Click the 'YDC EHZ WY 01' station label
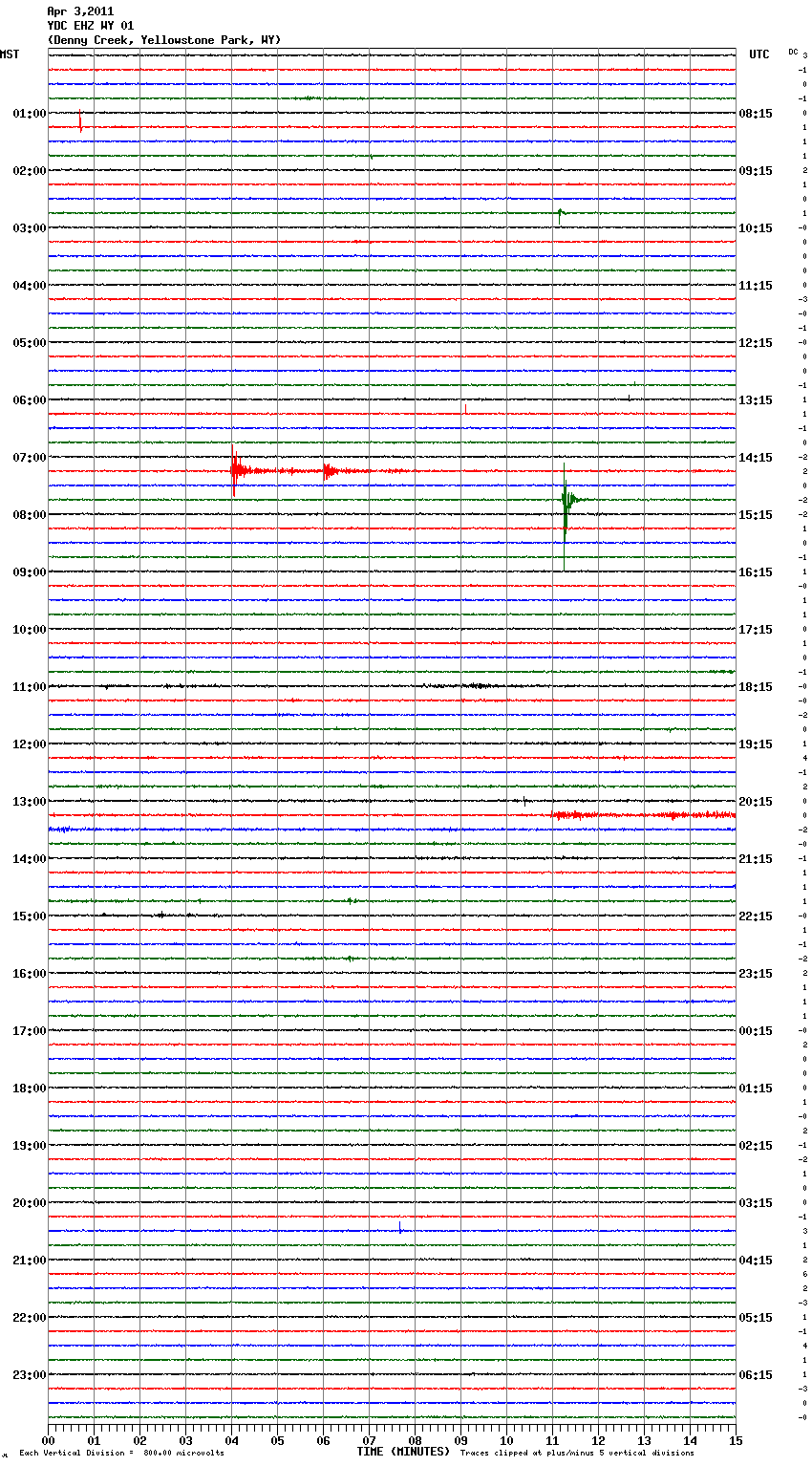This screenshot has height=1466, width=812. coord(90,26)
